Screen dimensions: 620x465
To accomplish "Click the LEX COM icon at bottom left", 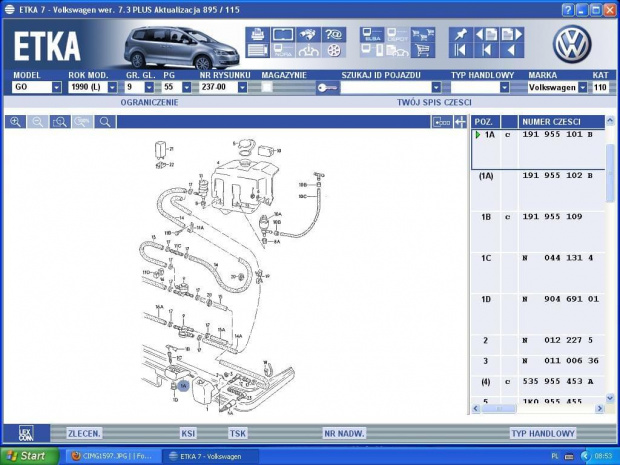I will [26, 433].
